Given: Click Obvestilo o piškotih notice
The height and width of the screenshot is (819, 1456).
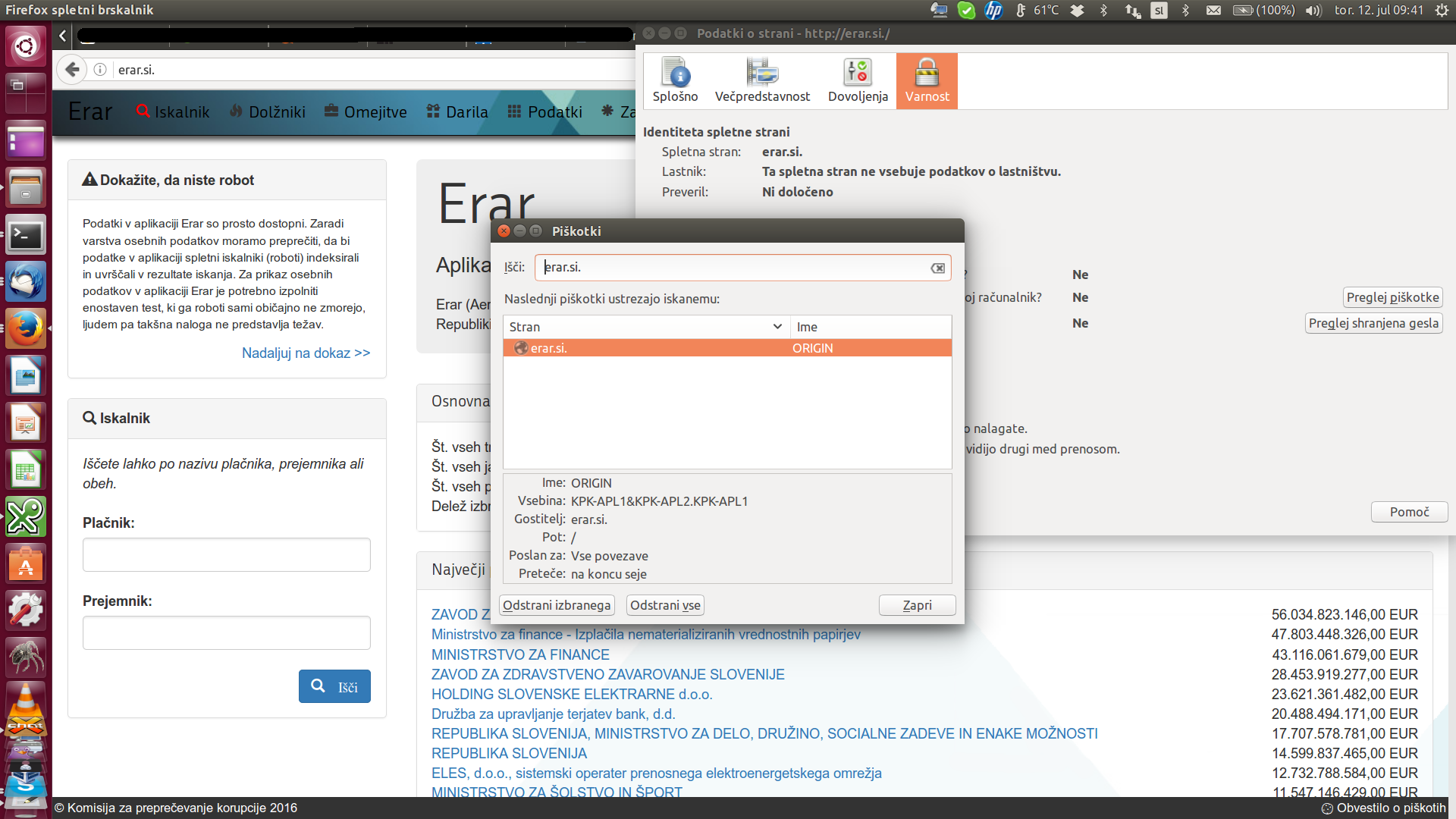Looking at the screenshot, I should click(x=1383, y=808).
